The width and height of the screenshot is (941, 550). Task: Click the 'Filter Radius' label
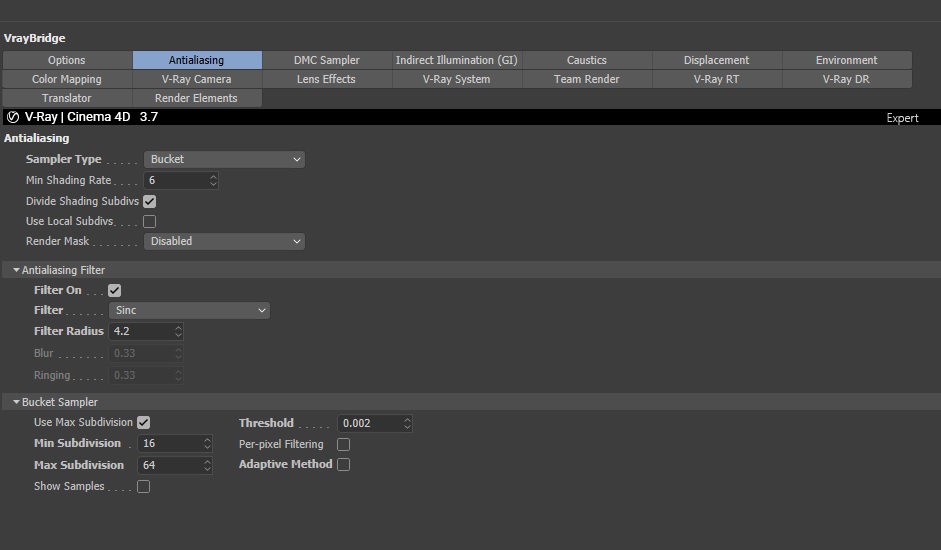click(69, 331)
